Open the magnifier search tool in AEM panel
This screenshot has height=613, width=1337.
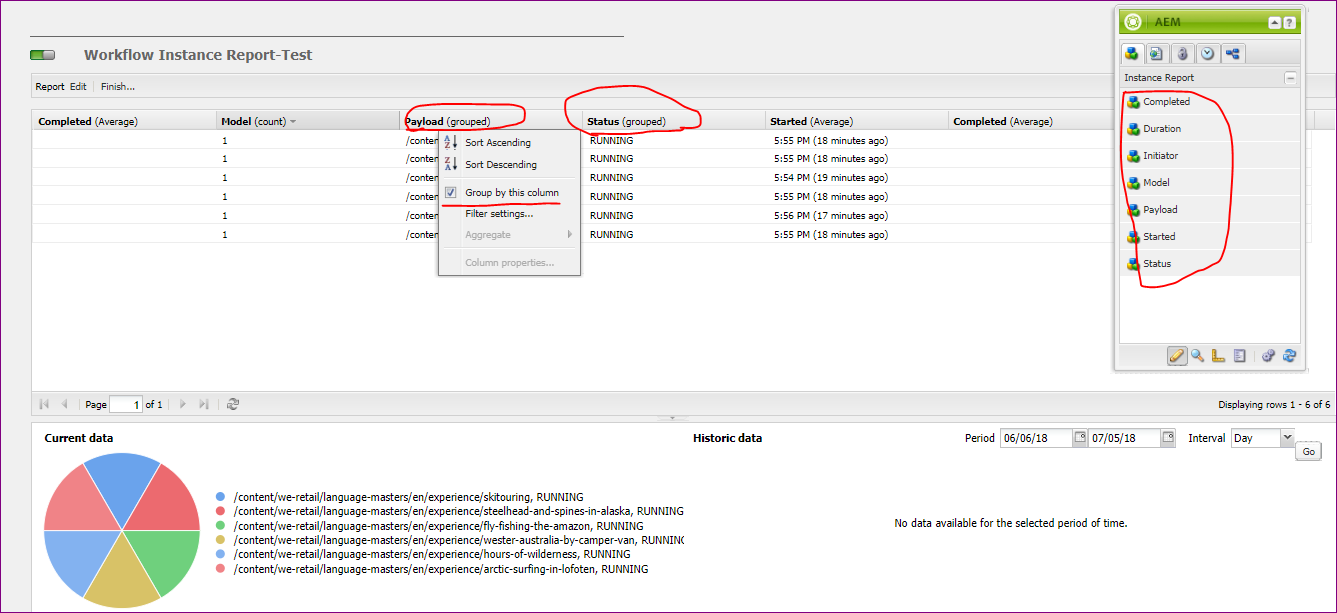(x=1197, y=355)
